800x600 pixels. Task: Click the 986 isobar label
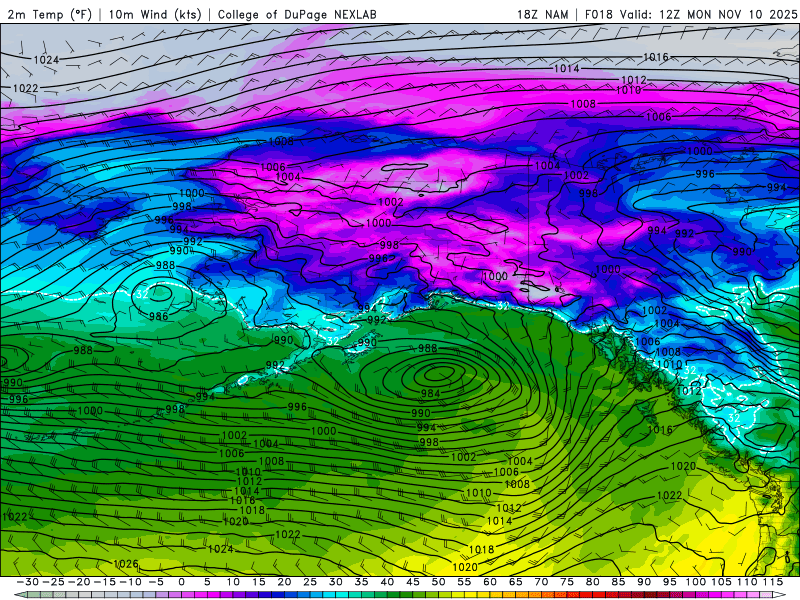159,316
